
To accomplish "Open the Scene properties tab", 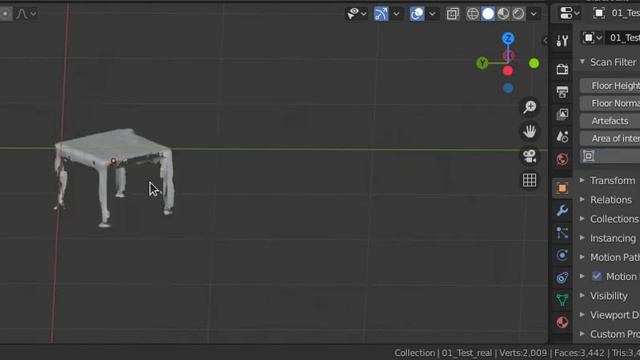I will (562, 136).
